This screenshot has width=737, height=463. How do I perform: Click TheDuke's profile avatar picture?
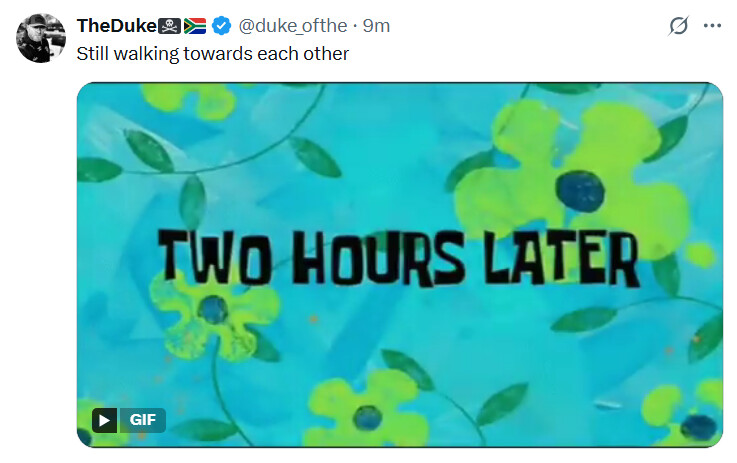(41, 38)
